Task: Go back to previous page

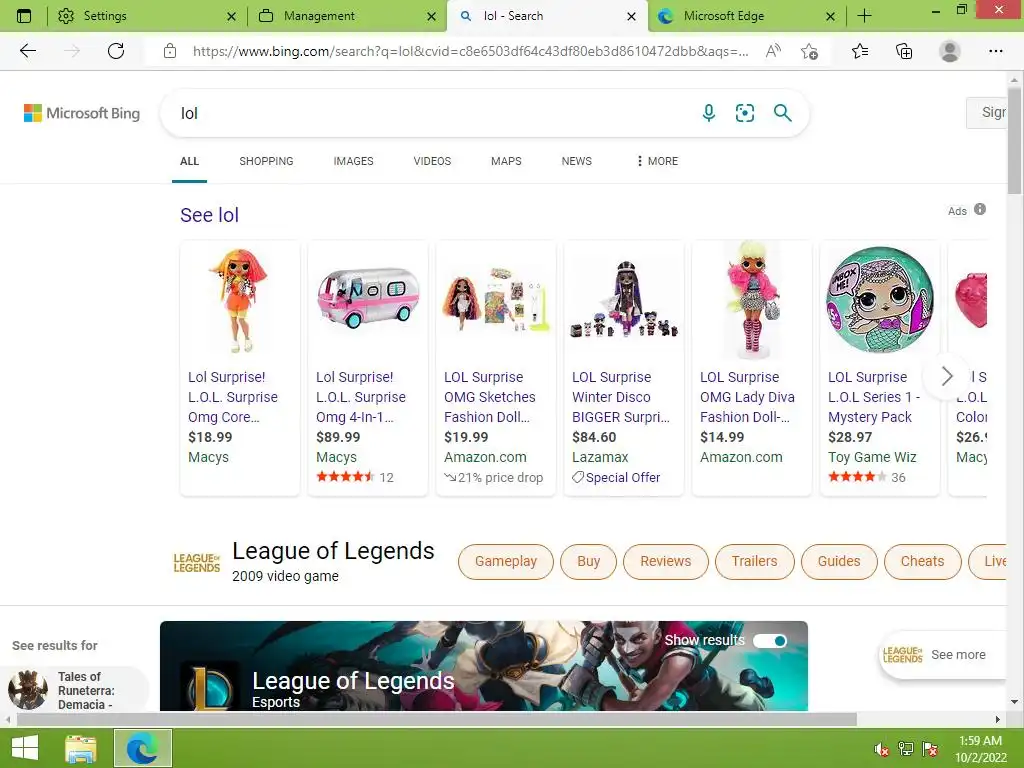Action: (x=28, y=51)
